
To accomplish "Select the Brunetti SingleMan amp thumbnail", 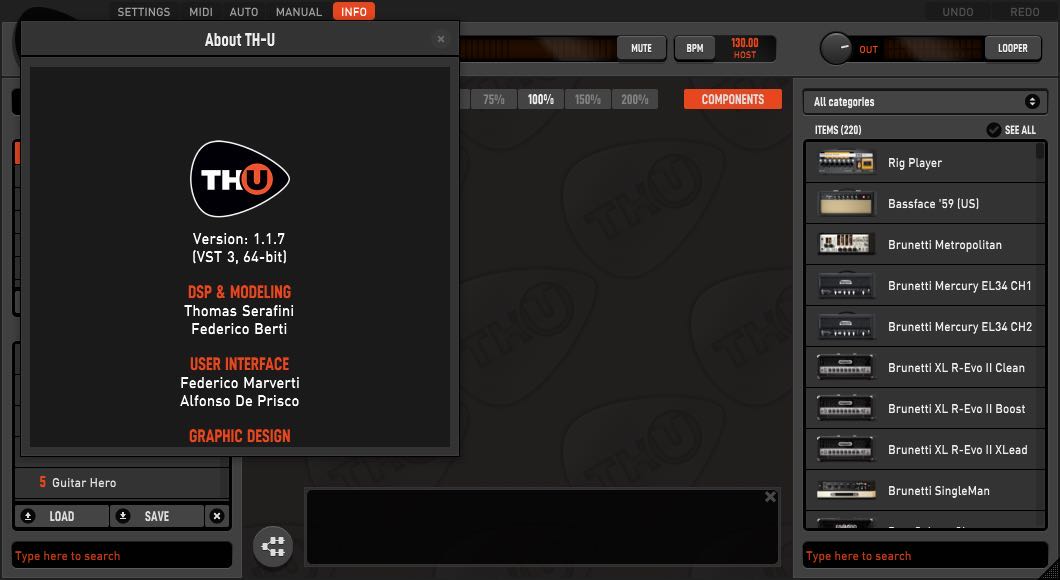I will point(846,491).
